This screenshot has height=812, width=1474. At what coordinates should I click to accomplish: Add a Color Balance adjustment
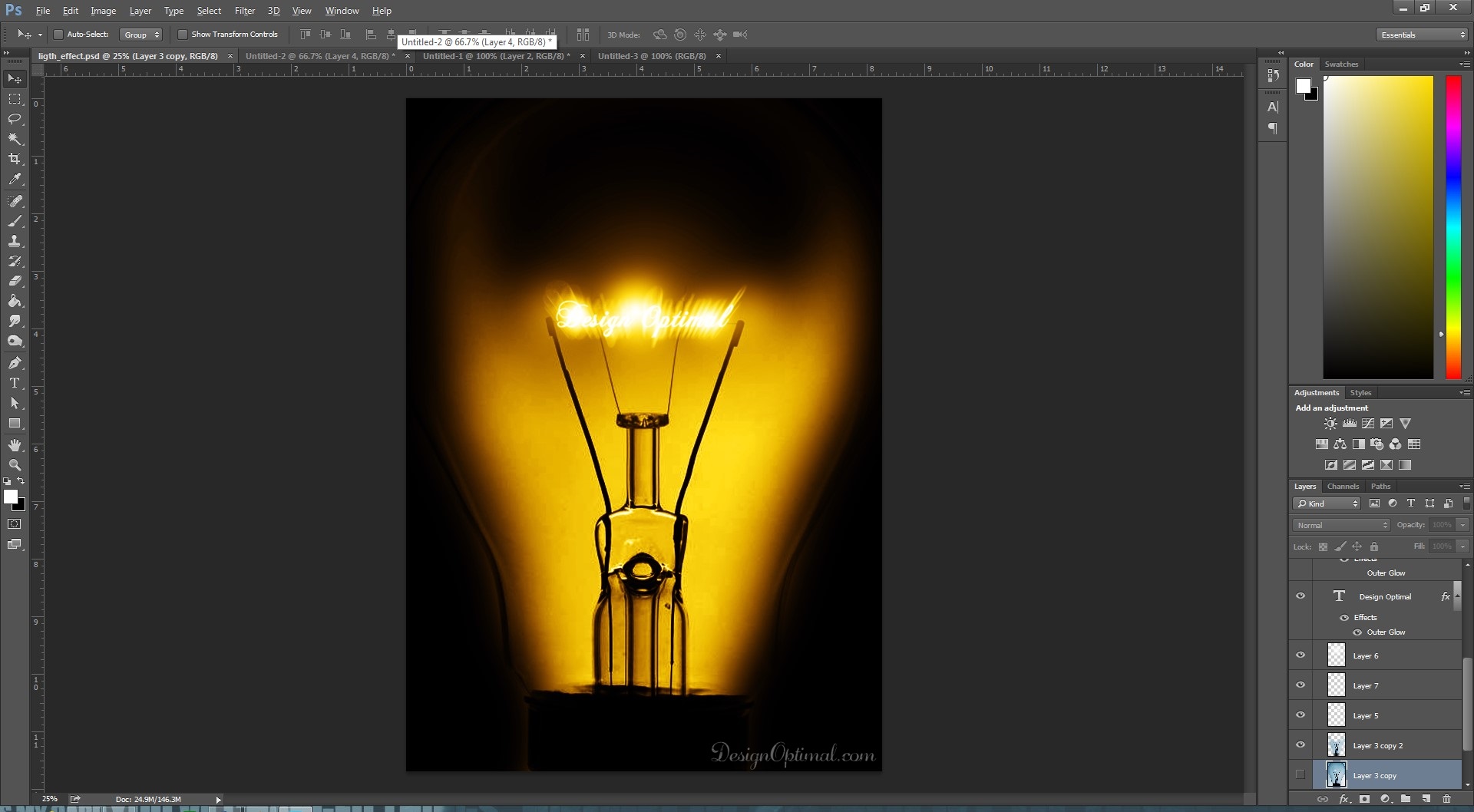pos(1340,444)
